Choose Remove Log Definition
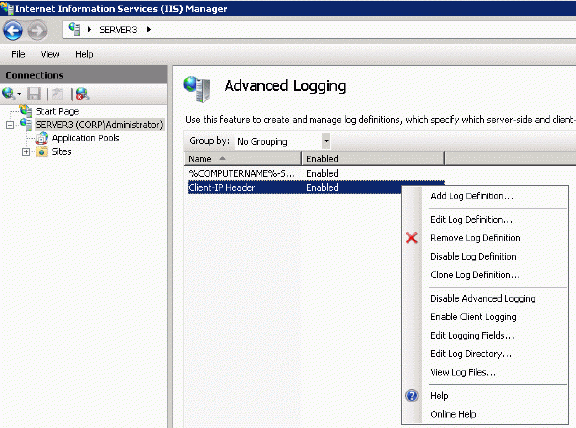This screenshot has height=428, width=576. click(475, 238)
